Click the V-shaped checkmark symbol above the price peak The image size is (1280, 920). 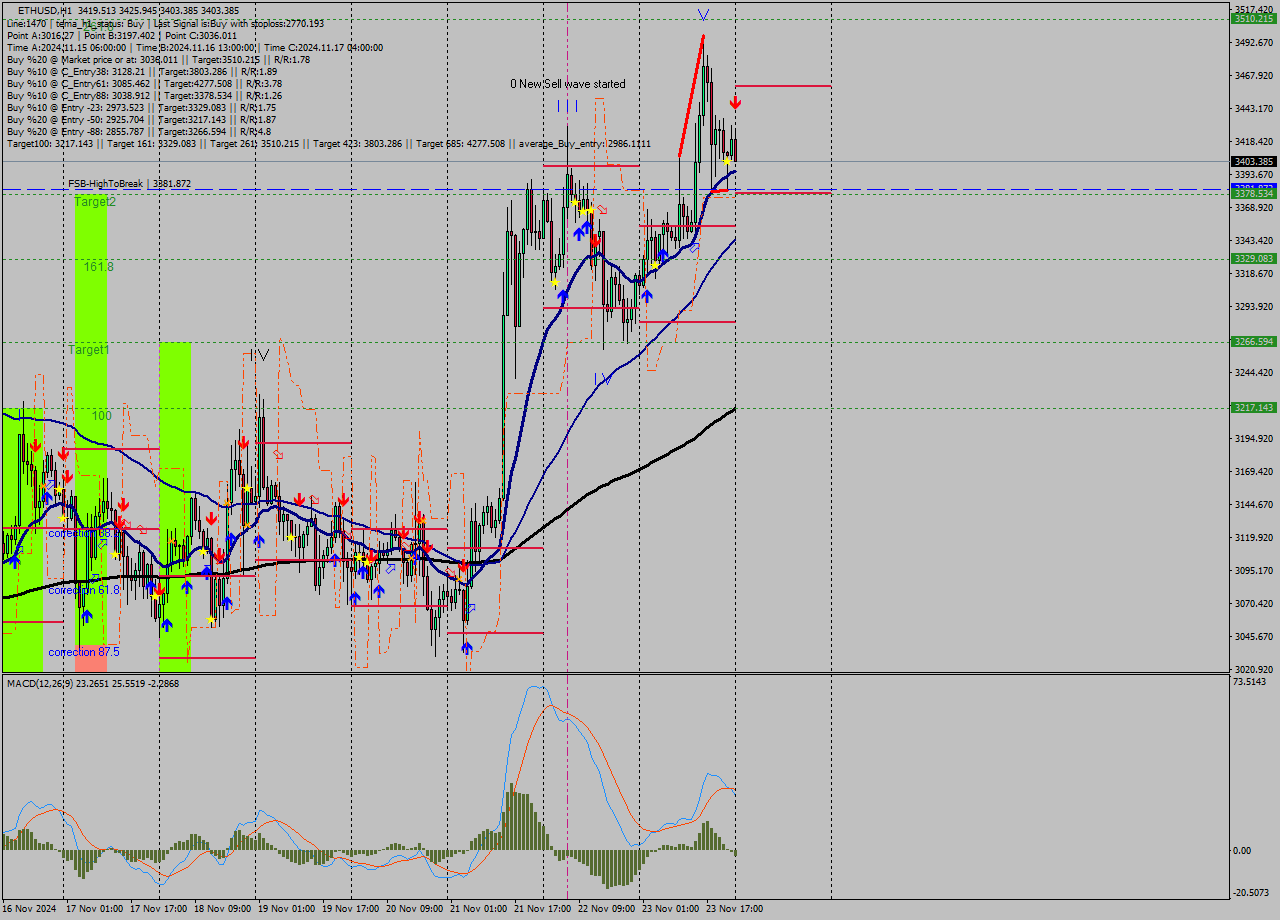point(703,13)
